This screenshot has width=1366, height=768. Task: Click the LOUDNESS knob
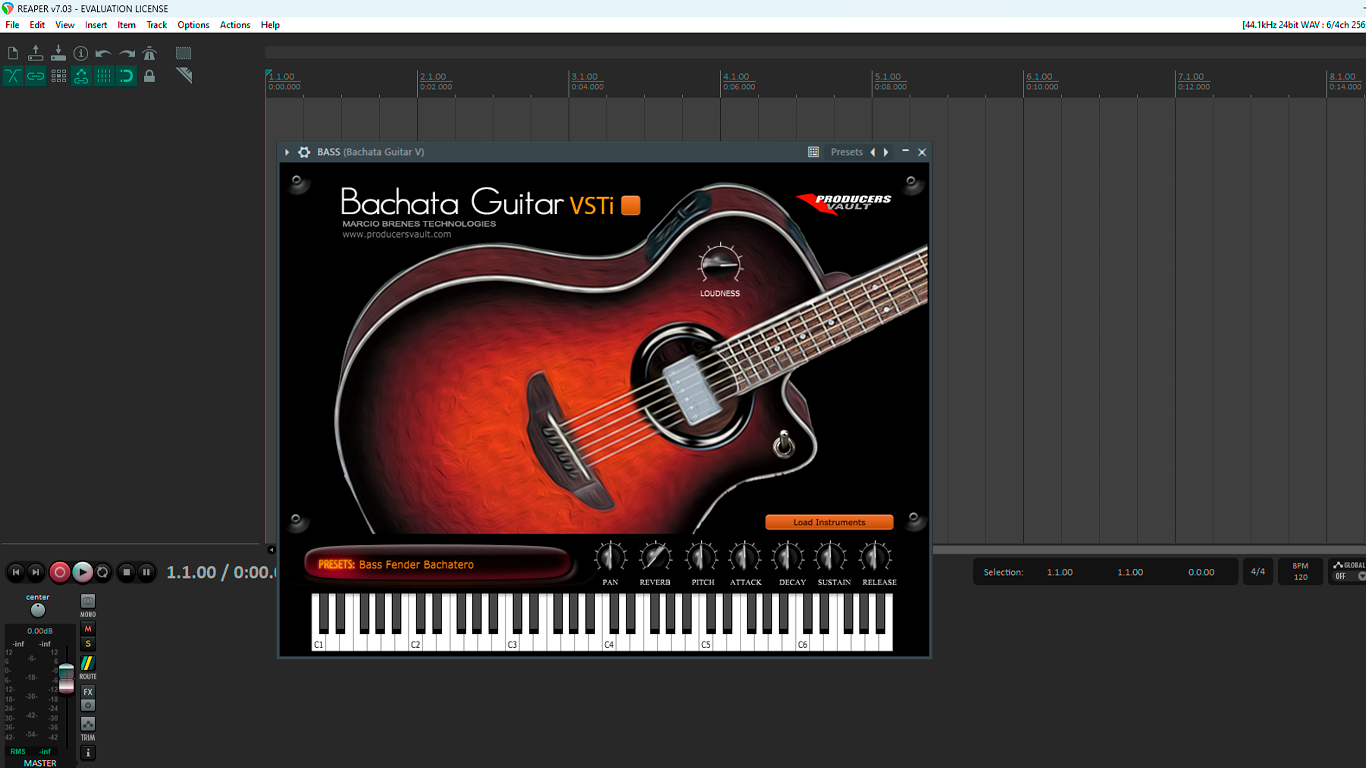pos(720,264)
